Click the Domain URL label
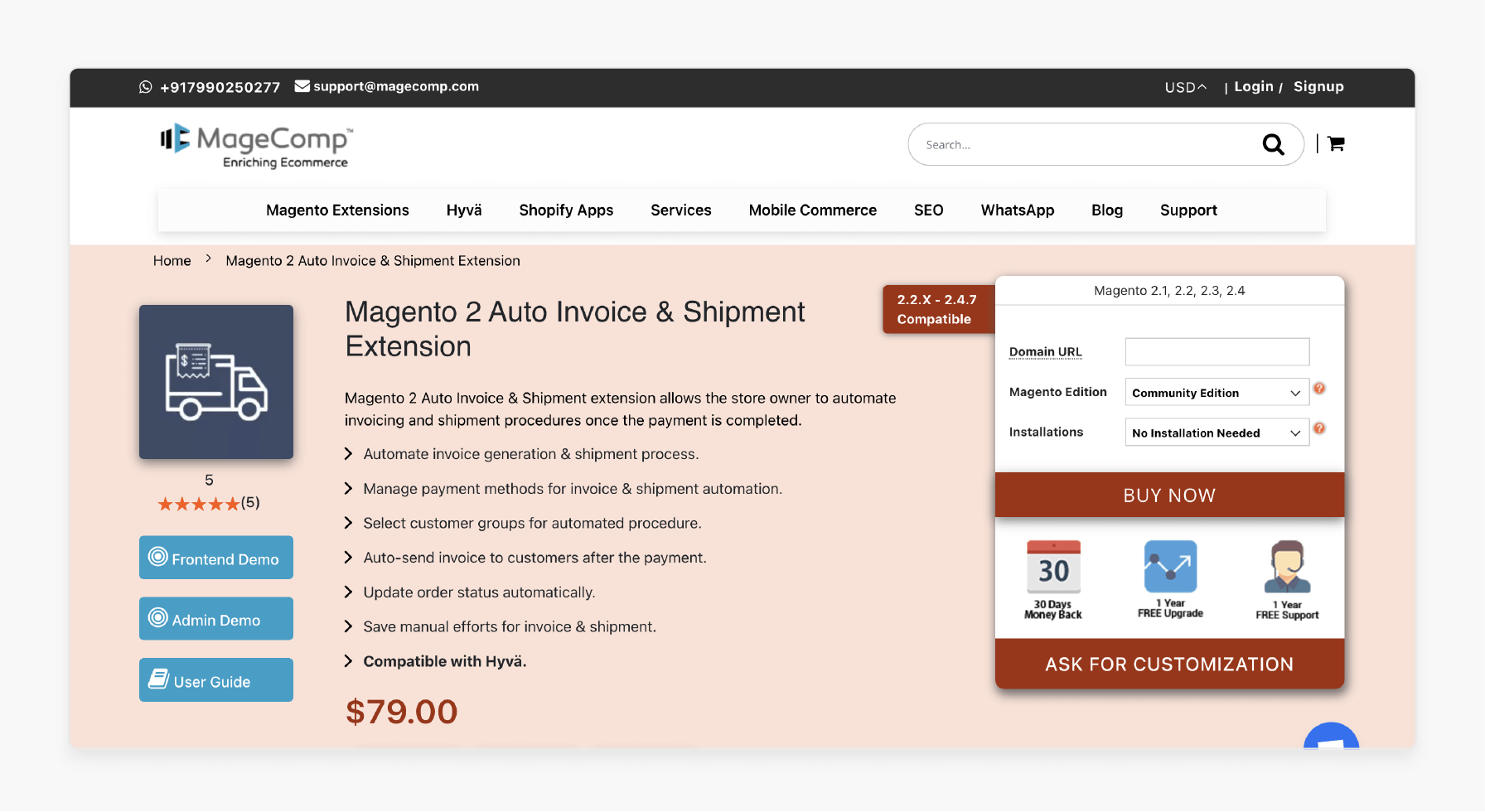The width and height of the screenshot is (1485, 812). click(x=1045, y=352)
